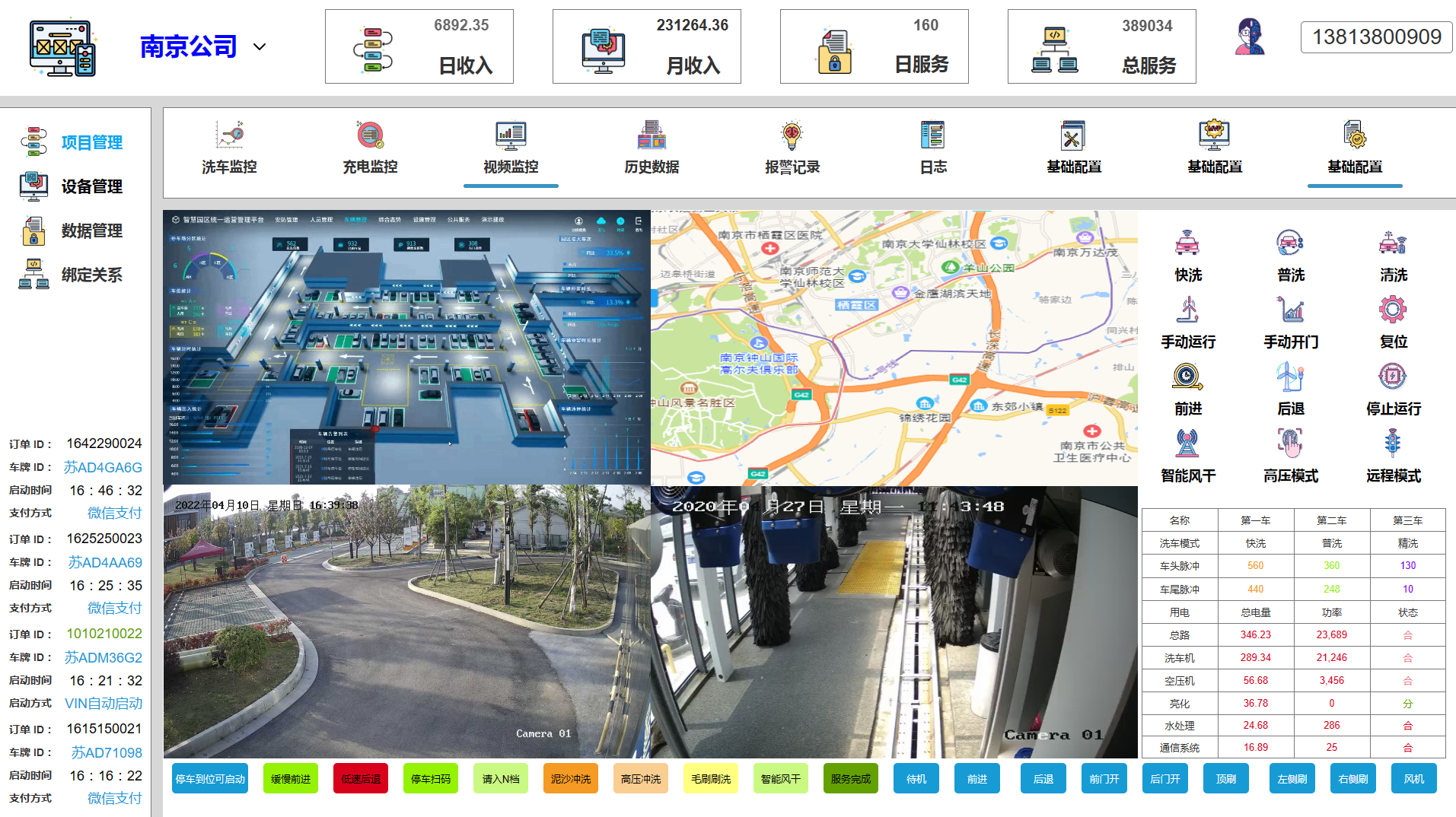Open the user avatar icon

tap(1249, 37)
